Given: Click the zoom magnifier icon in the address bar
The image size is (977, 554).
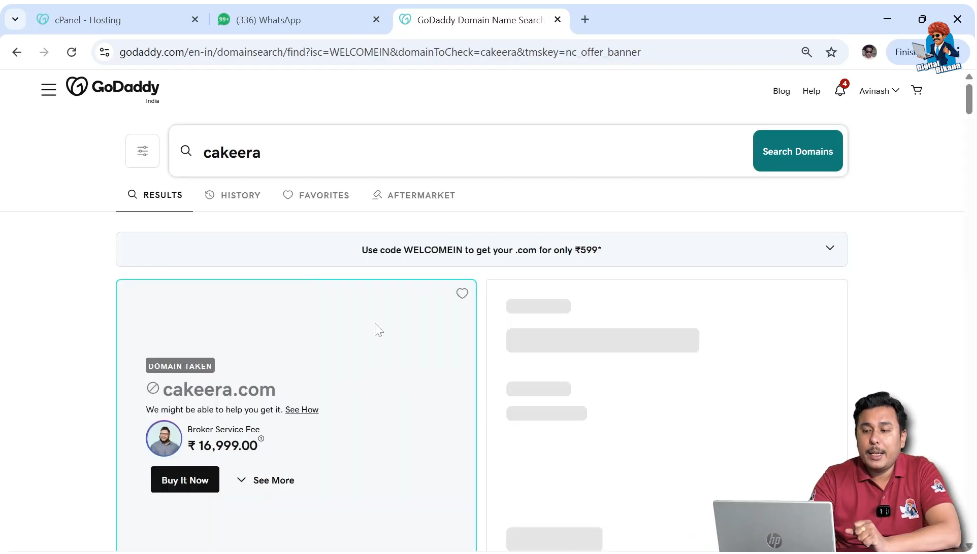Looking at the screenshot, I should [x=806, y=52].
